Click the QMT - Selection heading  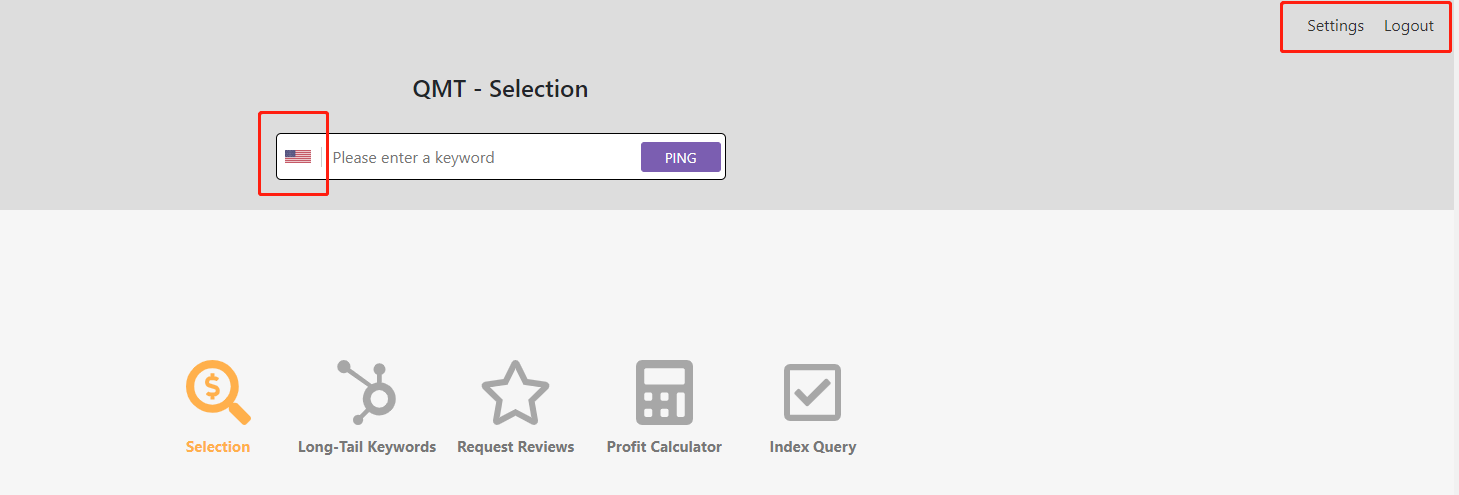500,89
